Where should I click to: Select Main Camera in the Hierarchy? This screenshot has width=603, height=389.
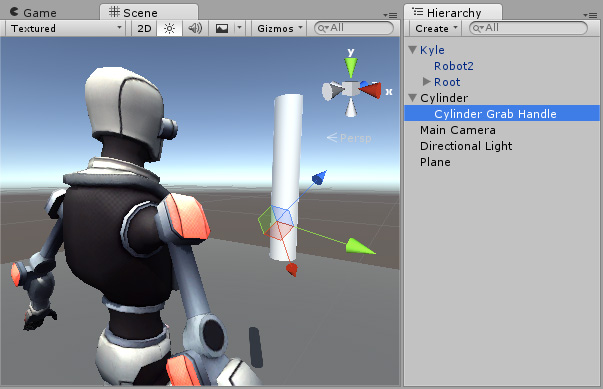coord(458,130)
